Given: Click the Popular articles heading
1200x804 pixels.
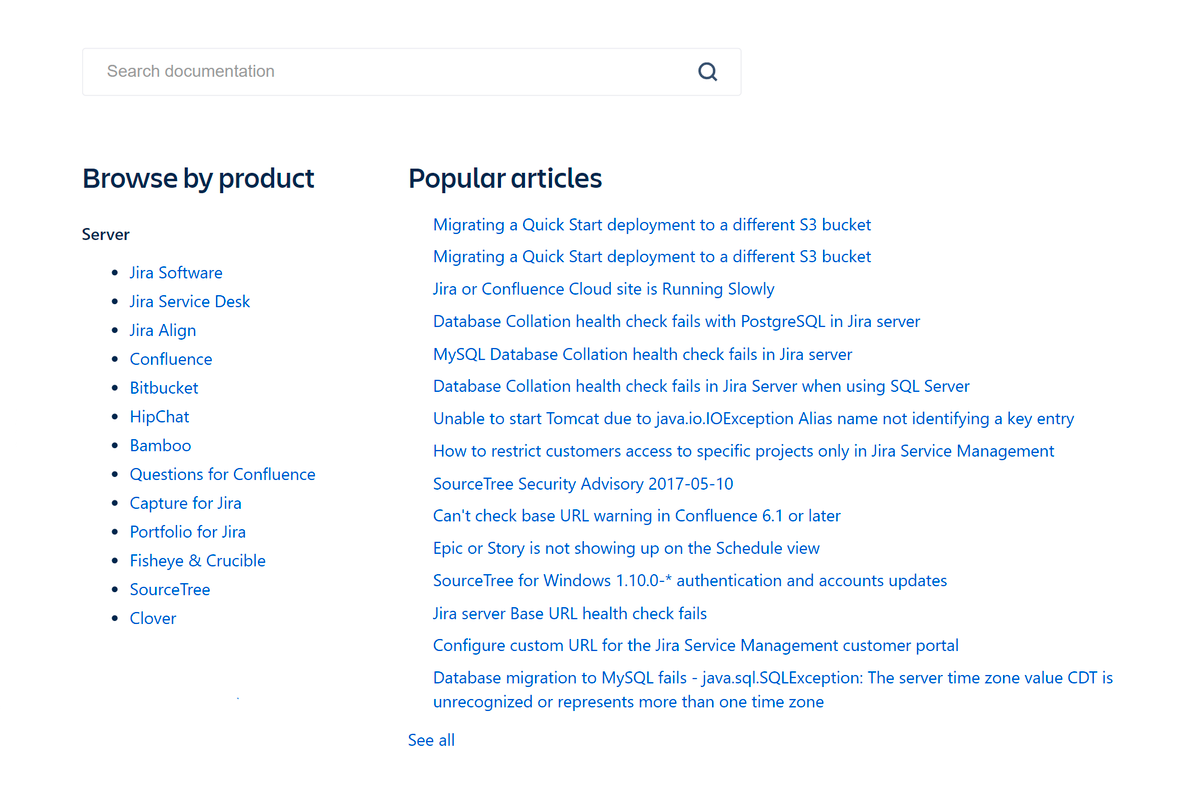Looking at the screenshot, I should point(505,179).
